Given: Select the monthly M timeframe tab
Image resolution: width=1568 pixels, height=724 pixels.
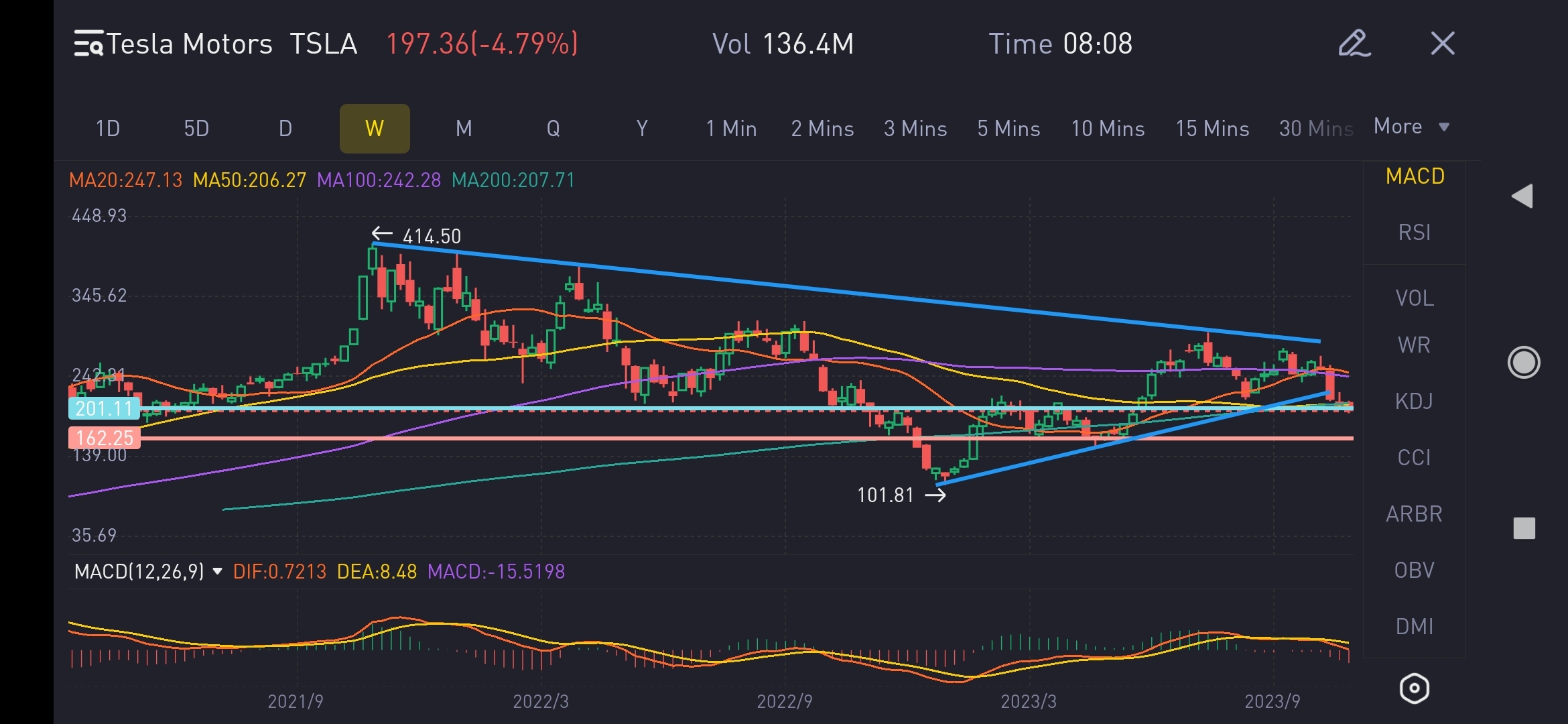Looking at the screenshot, I should click(464, 129).
